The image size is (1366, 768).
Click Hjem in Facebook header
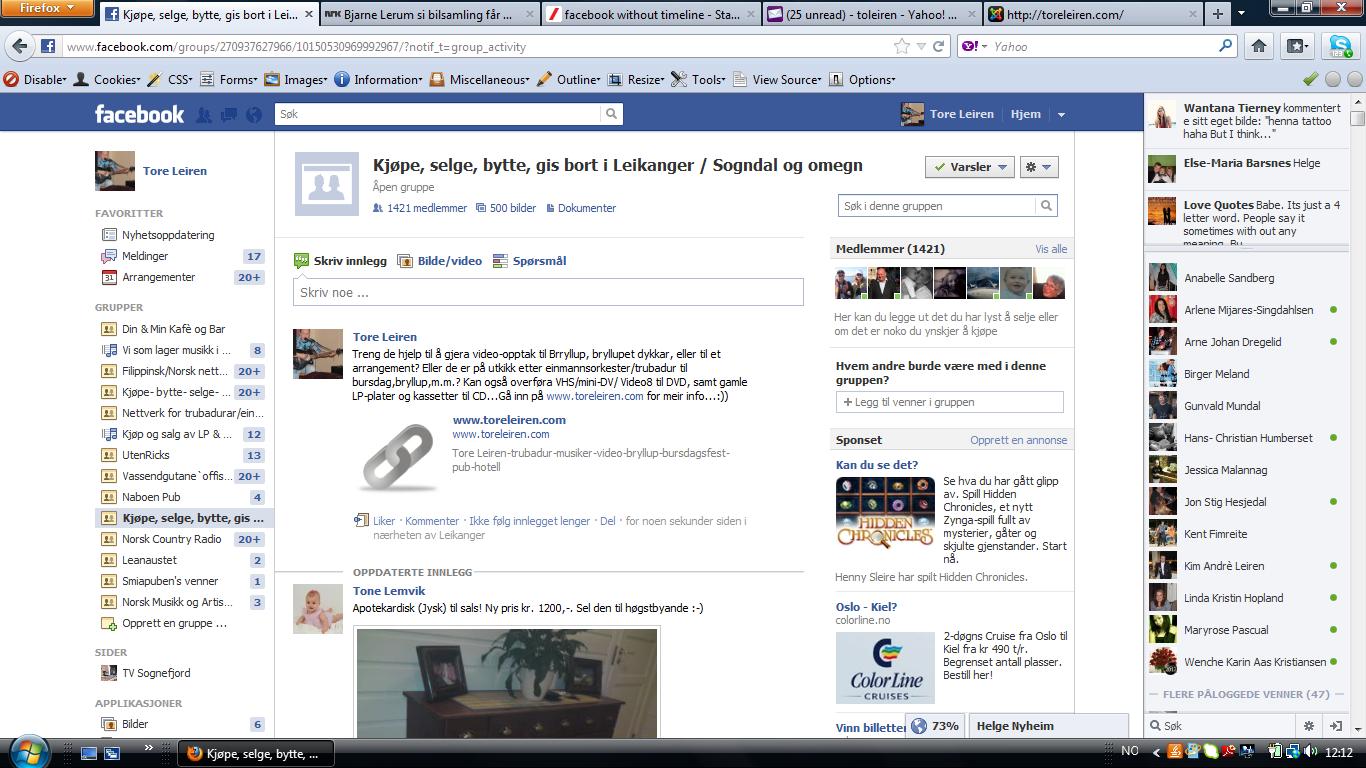(1025, 115)
